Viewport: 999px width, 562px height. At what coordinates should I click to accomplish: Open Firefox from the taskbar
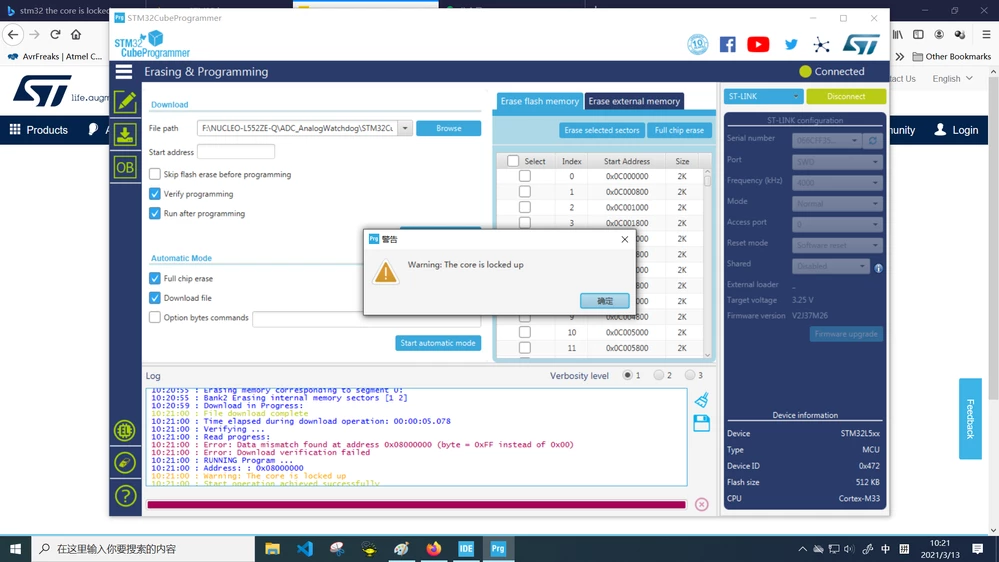434,549
